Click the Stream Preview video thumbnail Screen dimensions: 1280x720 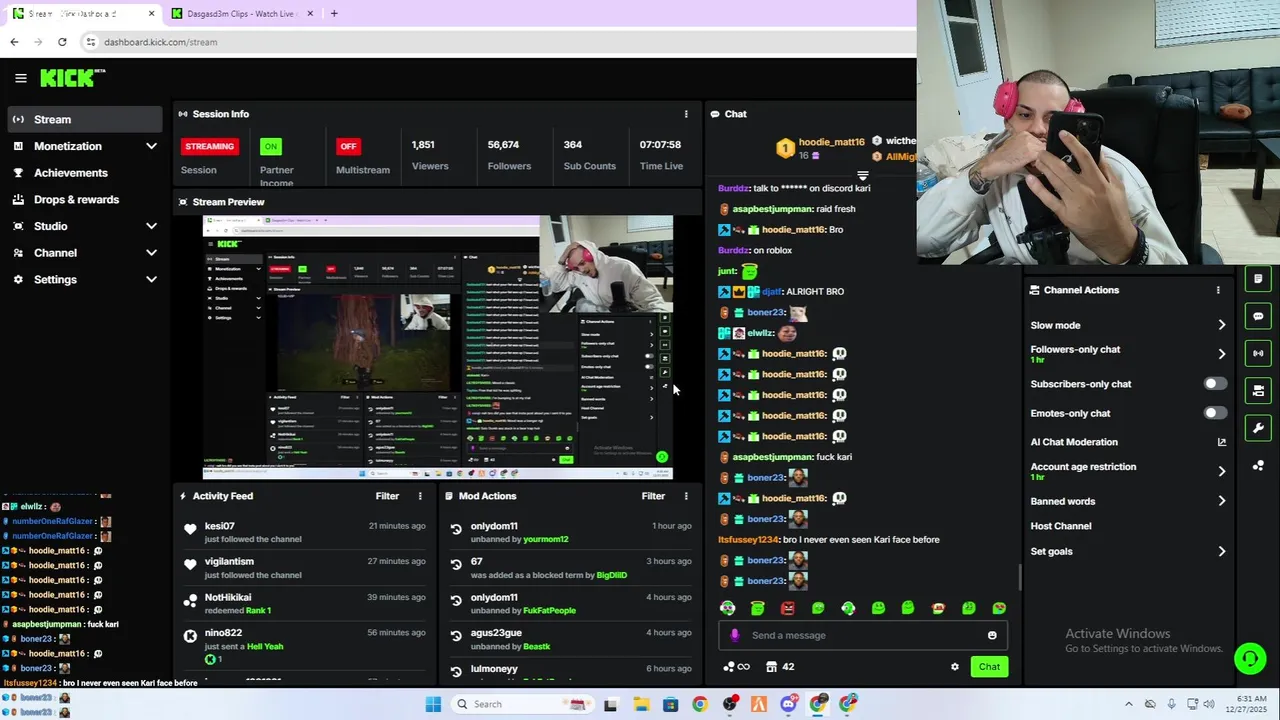coord(438,347)
